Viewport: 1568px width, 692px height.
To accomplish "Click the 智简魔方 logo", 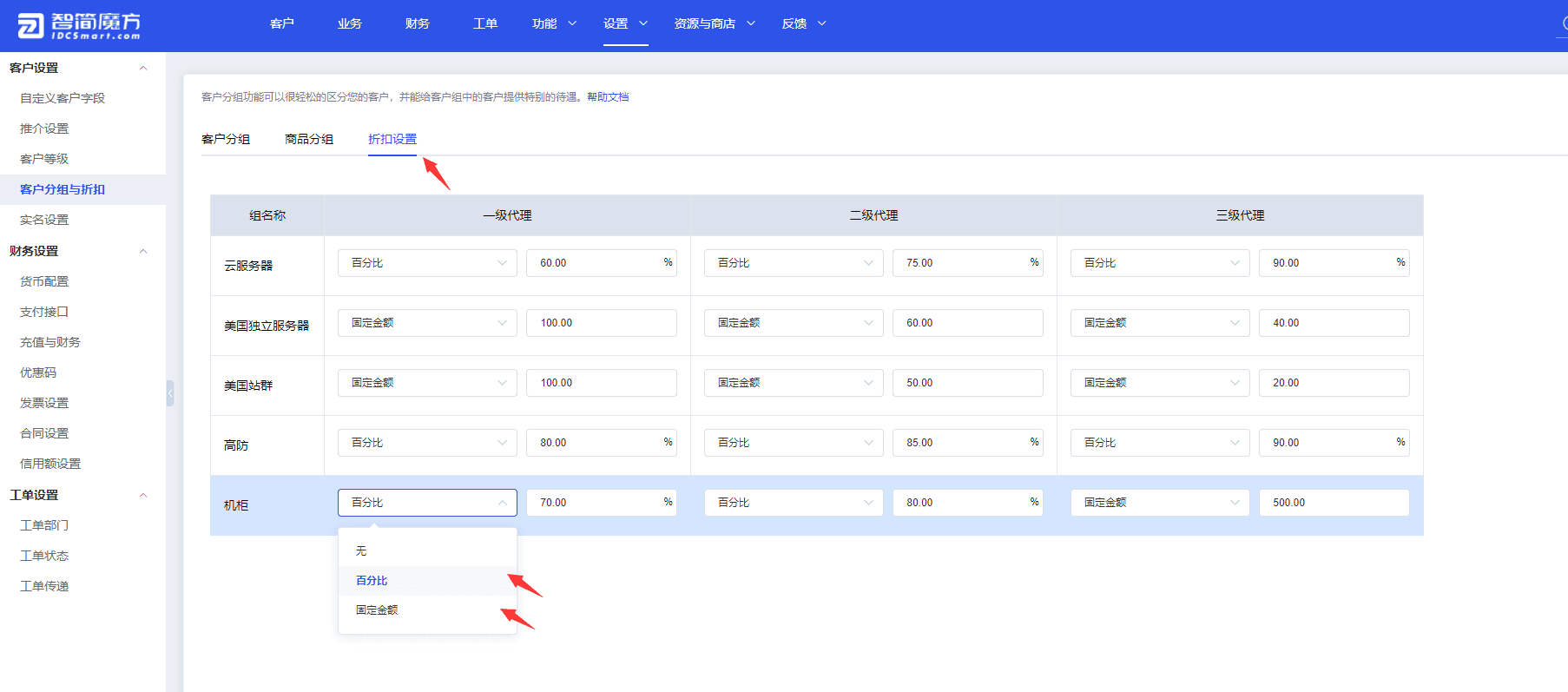I will coord(79,26).
